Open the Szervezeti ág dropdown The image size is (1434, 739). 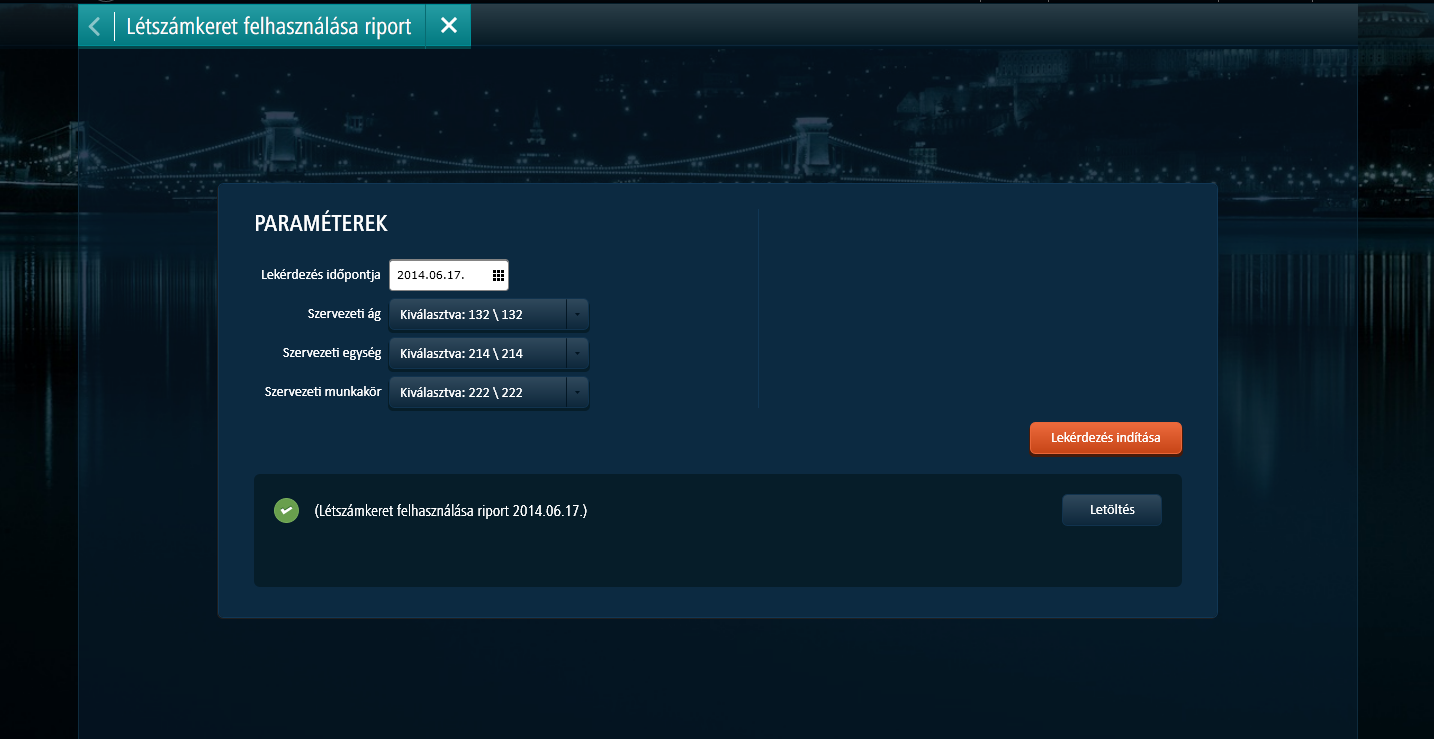point(489,314)
